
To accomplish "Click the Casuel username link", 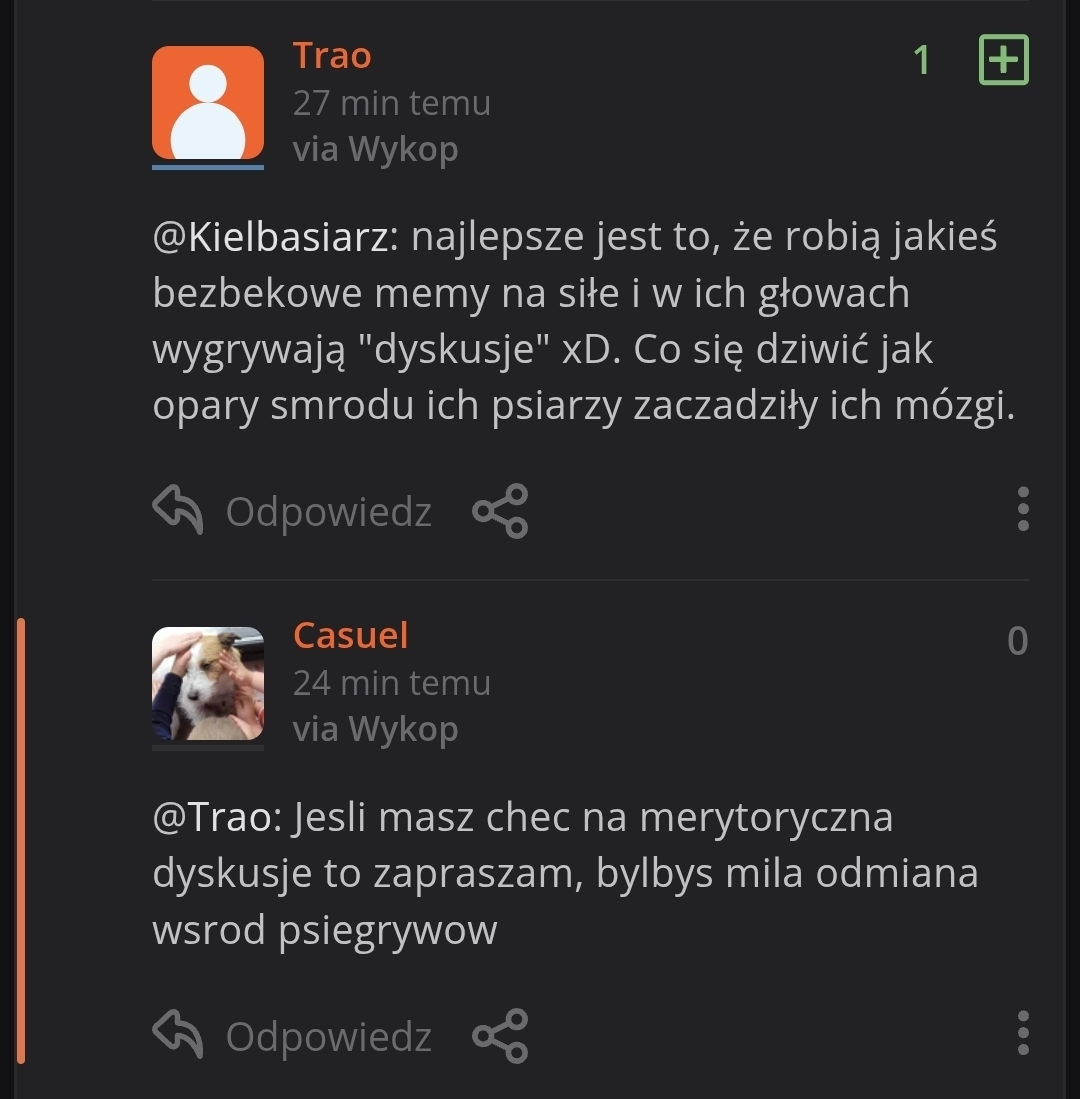I will (350, 636).
